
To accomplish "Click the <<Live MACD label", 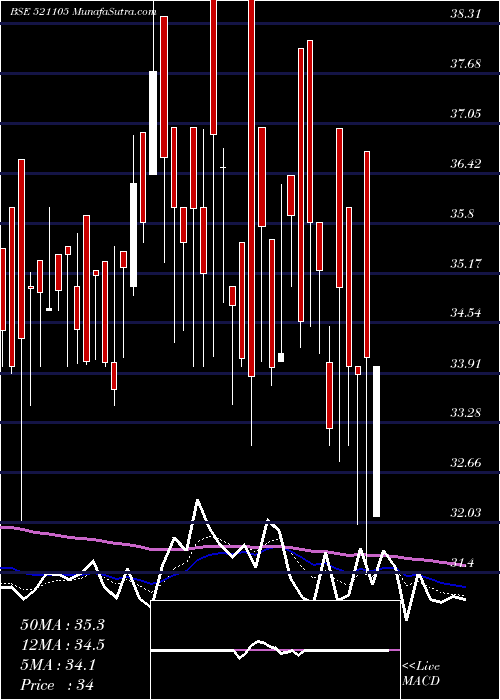I will coord(421,673).
